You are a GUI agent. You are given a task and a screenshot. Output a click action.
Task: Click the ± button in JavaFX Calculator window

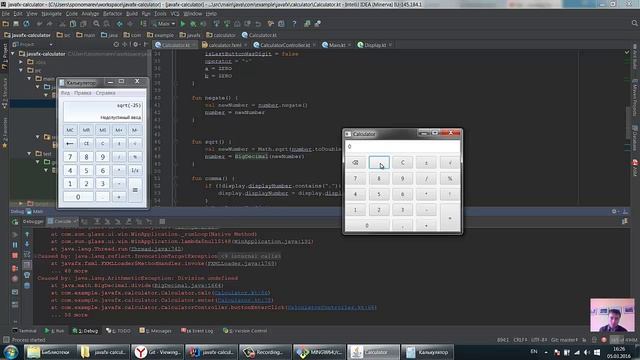[426, 162]
